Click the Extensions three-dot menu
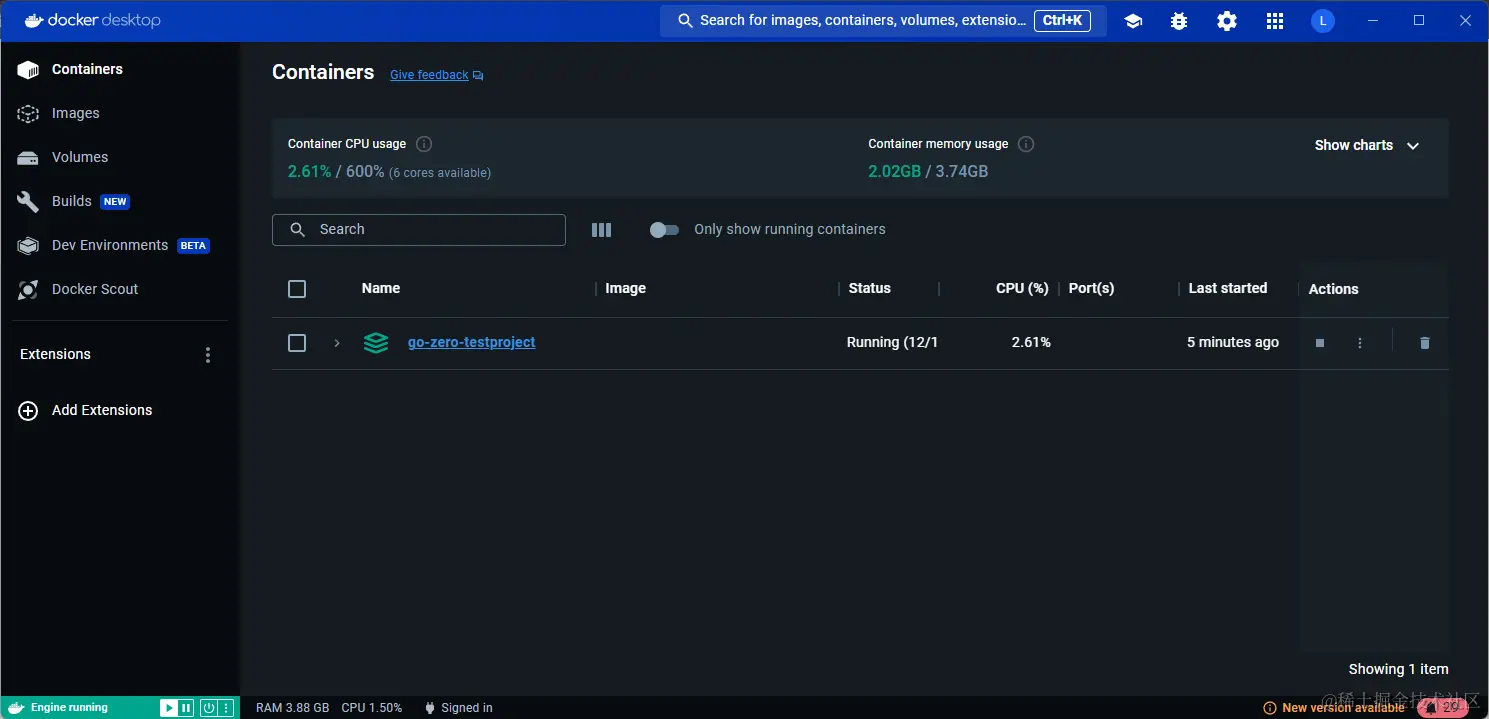1489x719 pixels. click(x=208, y=355)
